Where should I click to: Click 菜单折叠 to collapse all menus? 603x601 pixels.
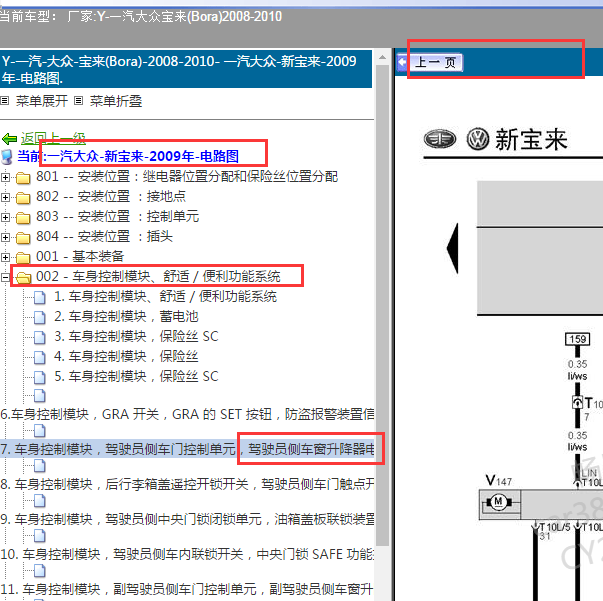click(116, 101)
